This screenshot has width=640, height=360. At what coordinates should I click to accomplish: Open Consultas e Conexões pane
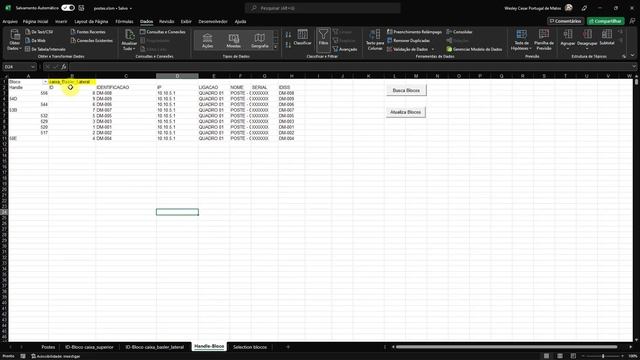coord(162,32)
